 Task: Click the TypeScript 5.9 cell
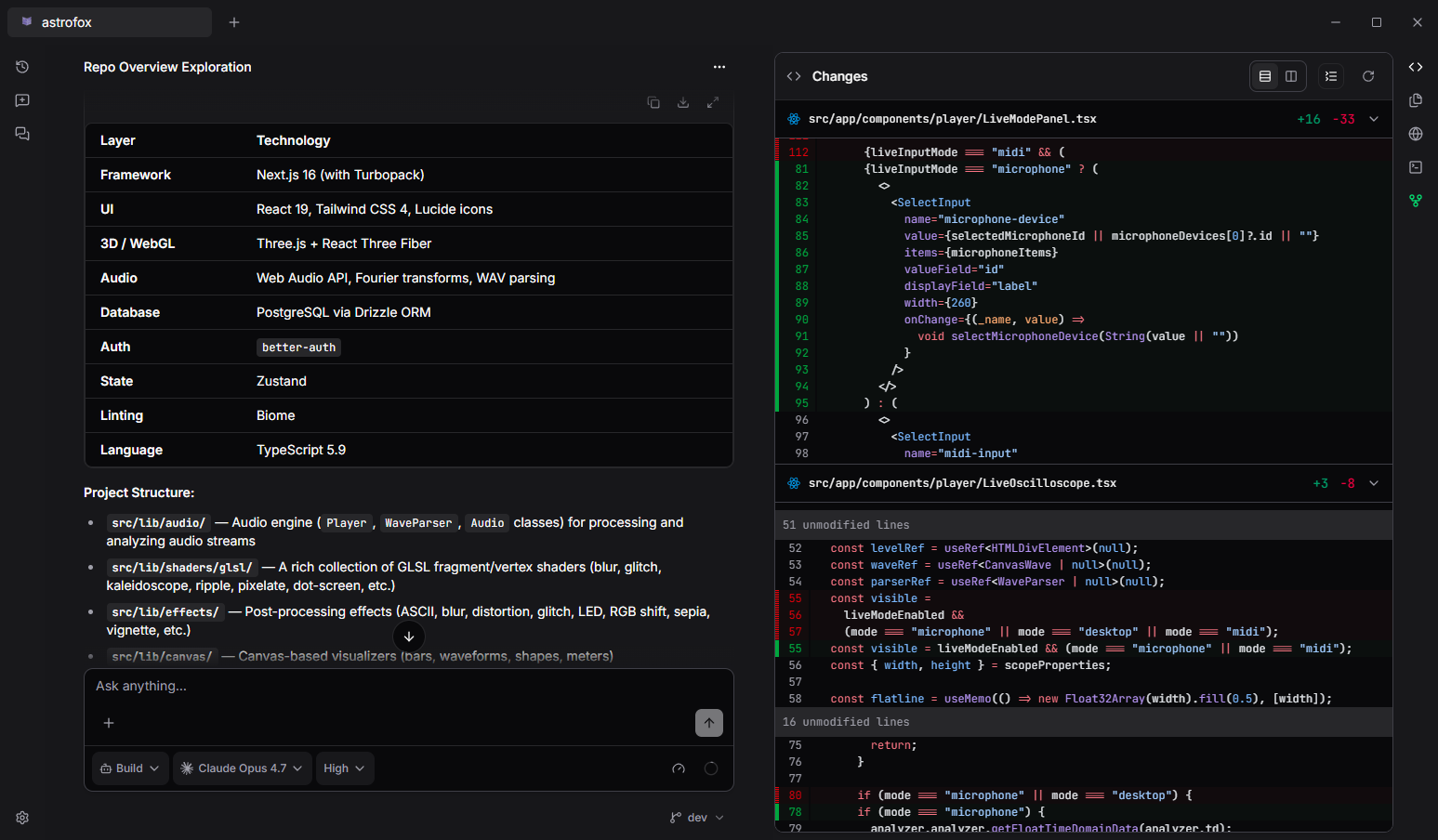click(301, 450)
